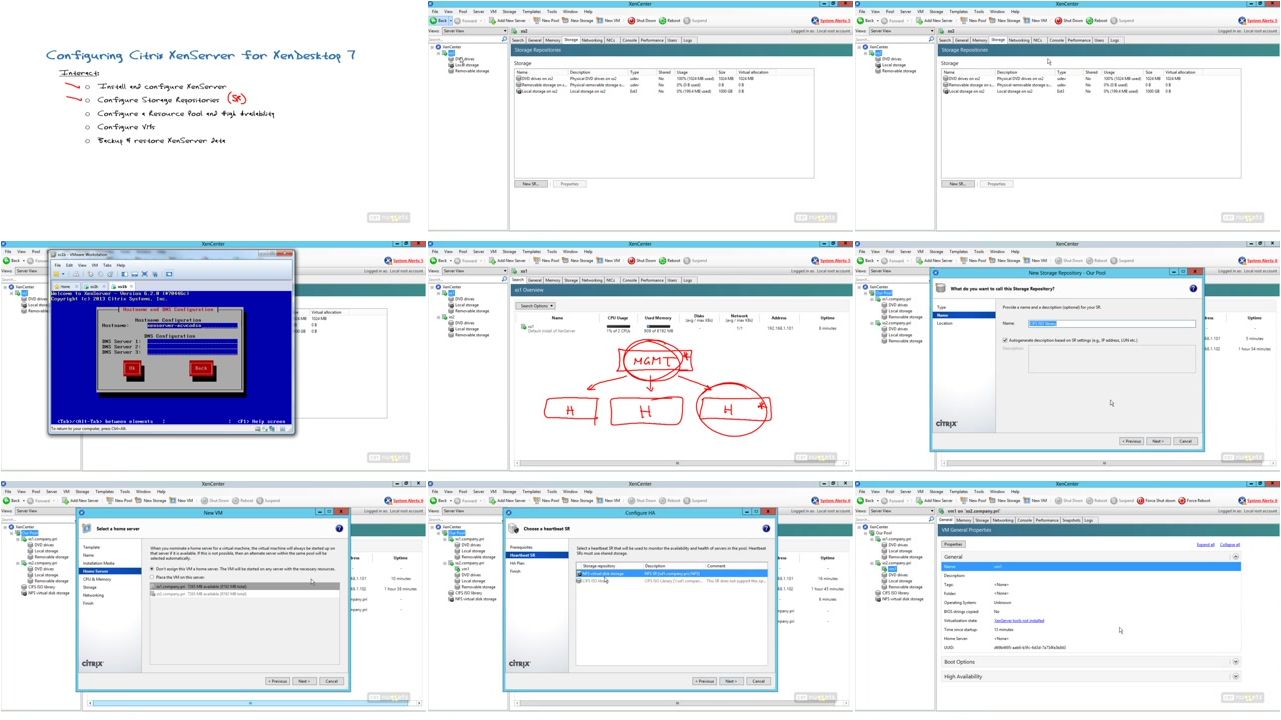Click Add New Server icon in xs1 Overview window
This screenshot has height=720, width=1281.
[x=492, y=260]
